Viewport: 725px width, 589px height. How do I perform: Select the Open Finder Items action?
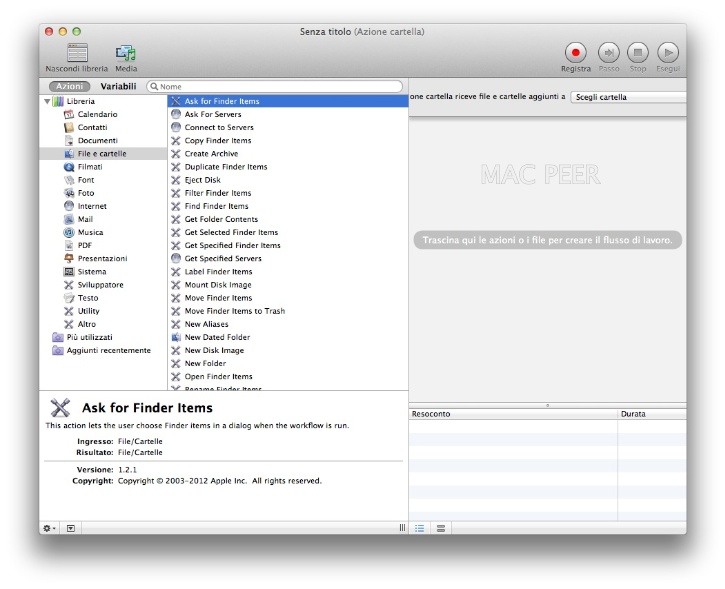(288, 377)
